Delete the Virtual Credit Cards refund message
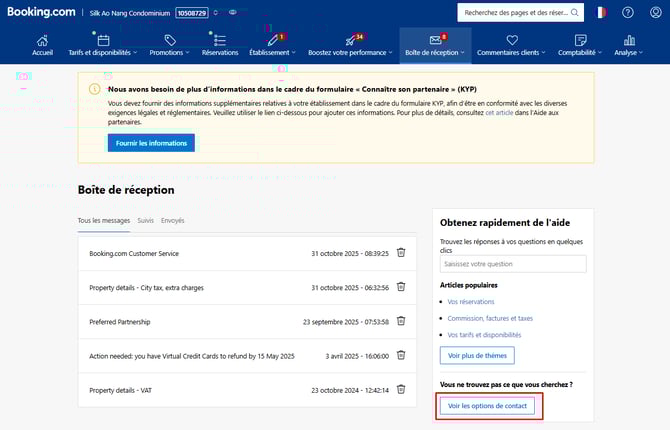The width and height of the screenshot is (670, 430). click(401, 355)
